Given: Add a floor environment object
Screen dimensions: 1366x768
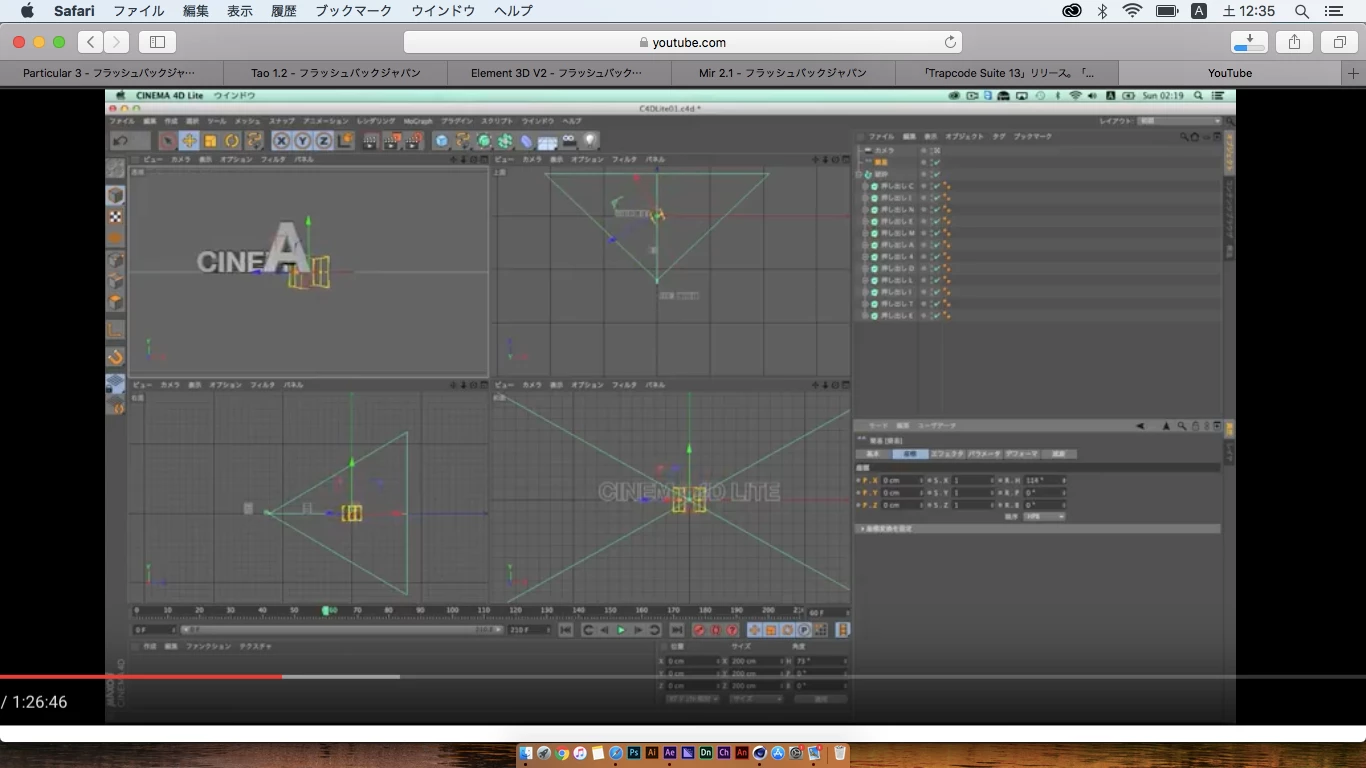Looking at the screenshot, I should tap(548, 142).
